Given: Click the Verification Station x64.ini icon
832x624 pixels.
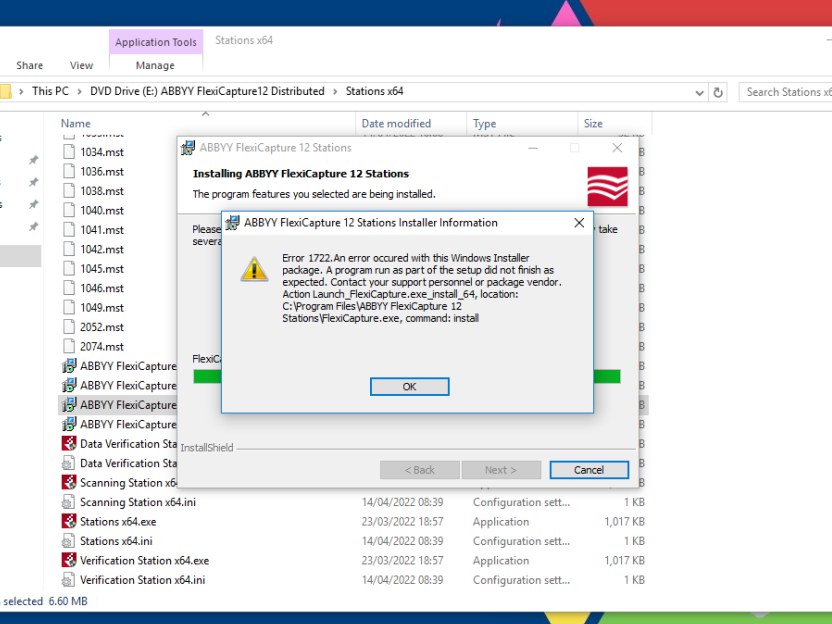Looking at the screenshot, I should pyautogui.click(x=68, y=580).
